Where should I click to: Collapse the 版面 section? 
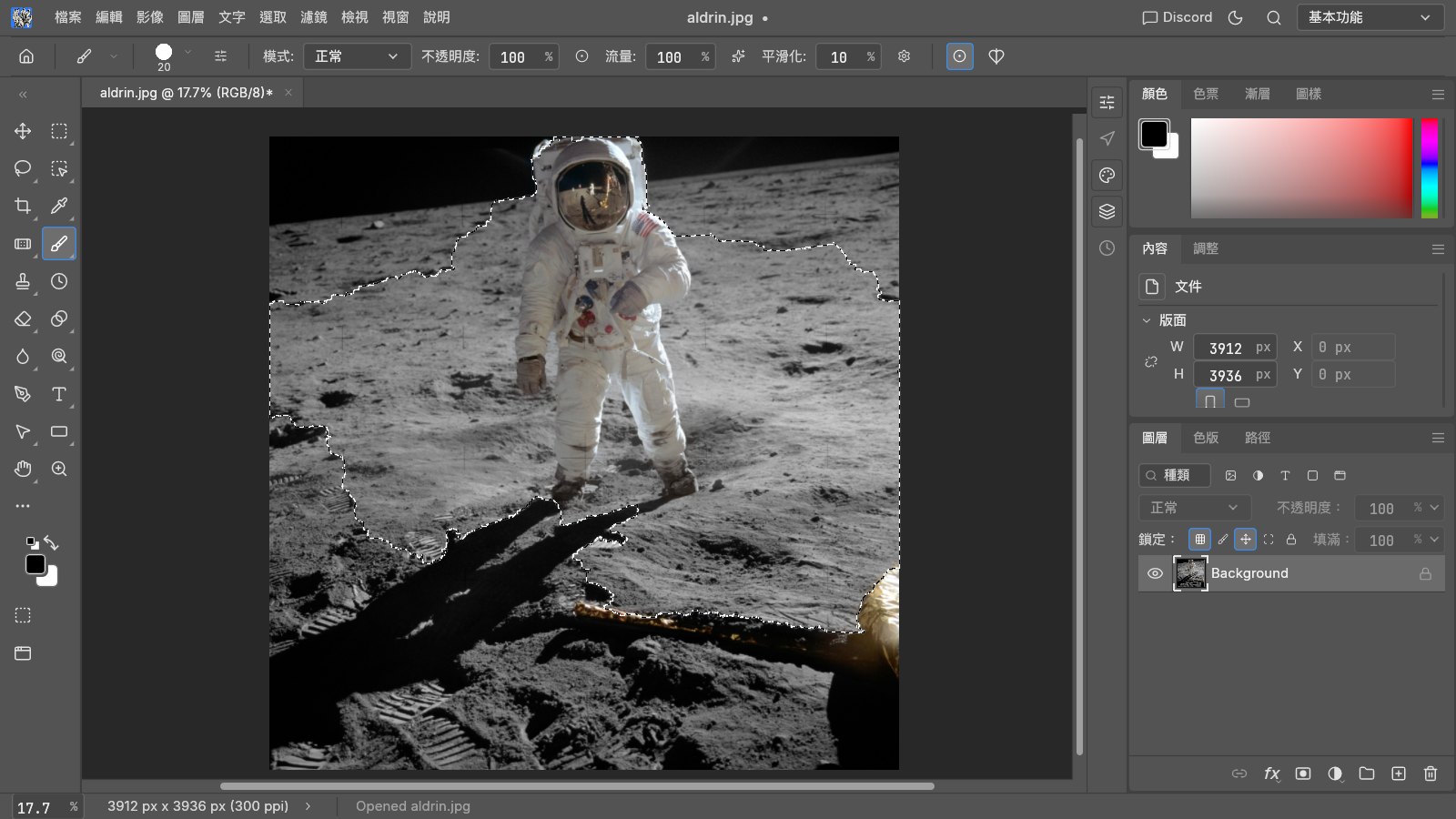pos(1147,320)
